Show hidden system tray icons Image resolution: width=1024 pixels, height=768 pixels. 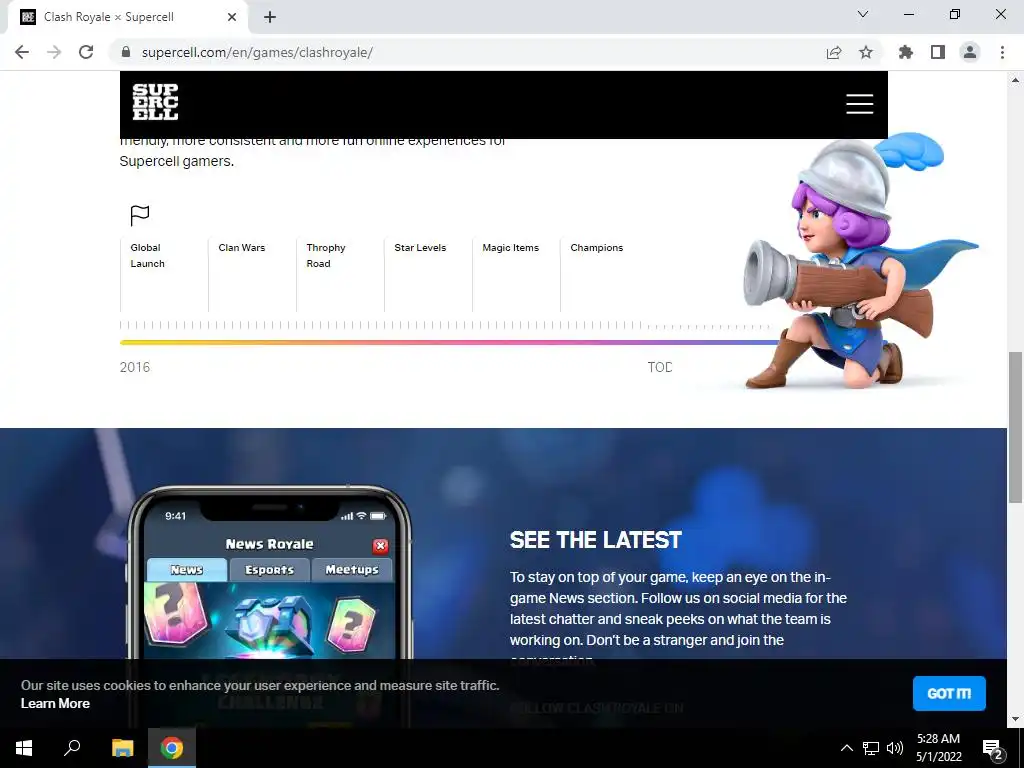[846, 748]
